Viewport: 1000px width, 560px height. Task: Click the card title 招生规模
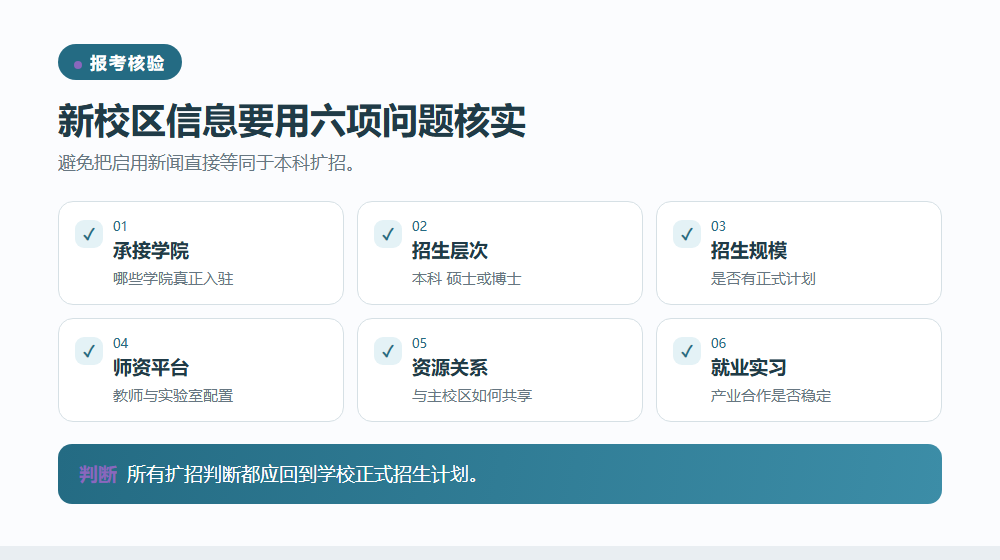point(749,251)
